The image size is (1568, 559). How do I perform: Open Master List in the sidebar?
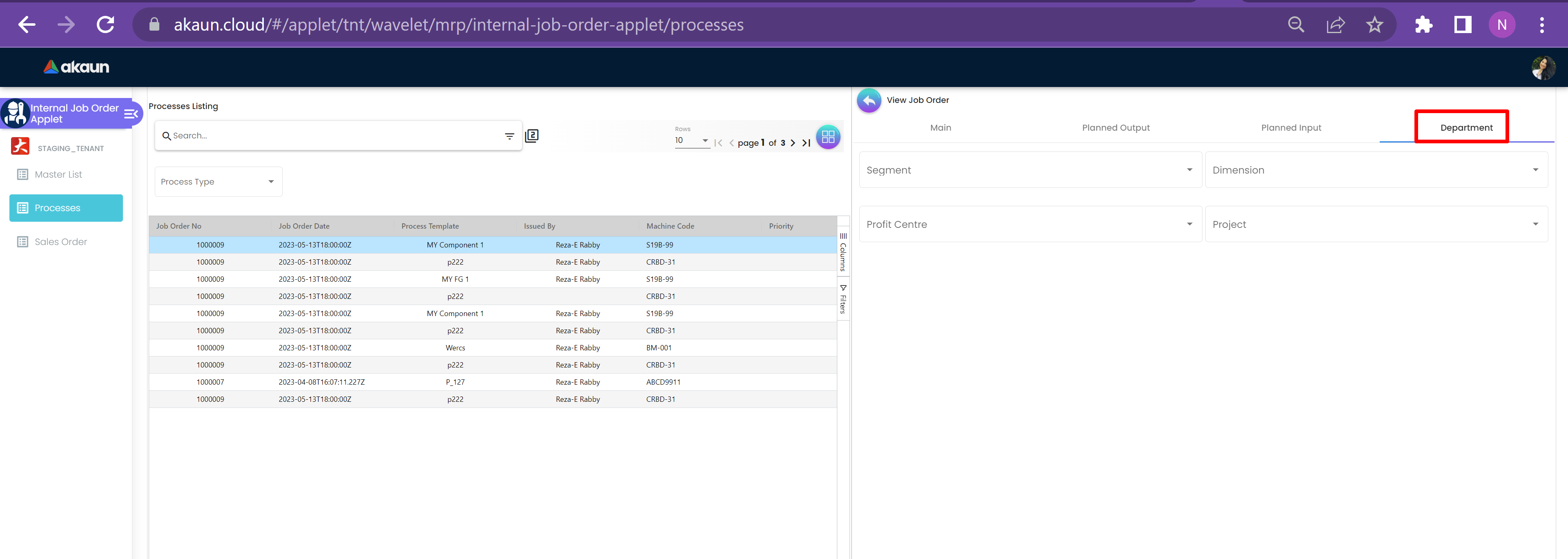click(x=58, y=175)
